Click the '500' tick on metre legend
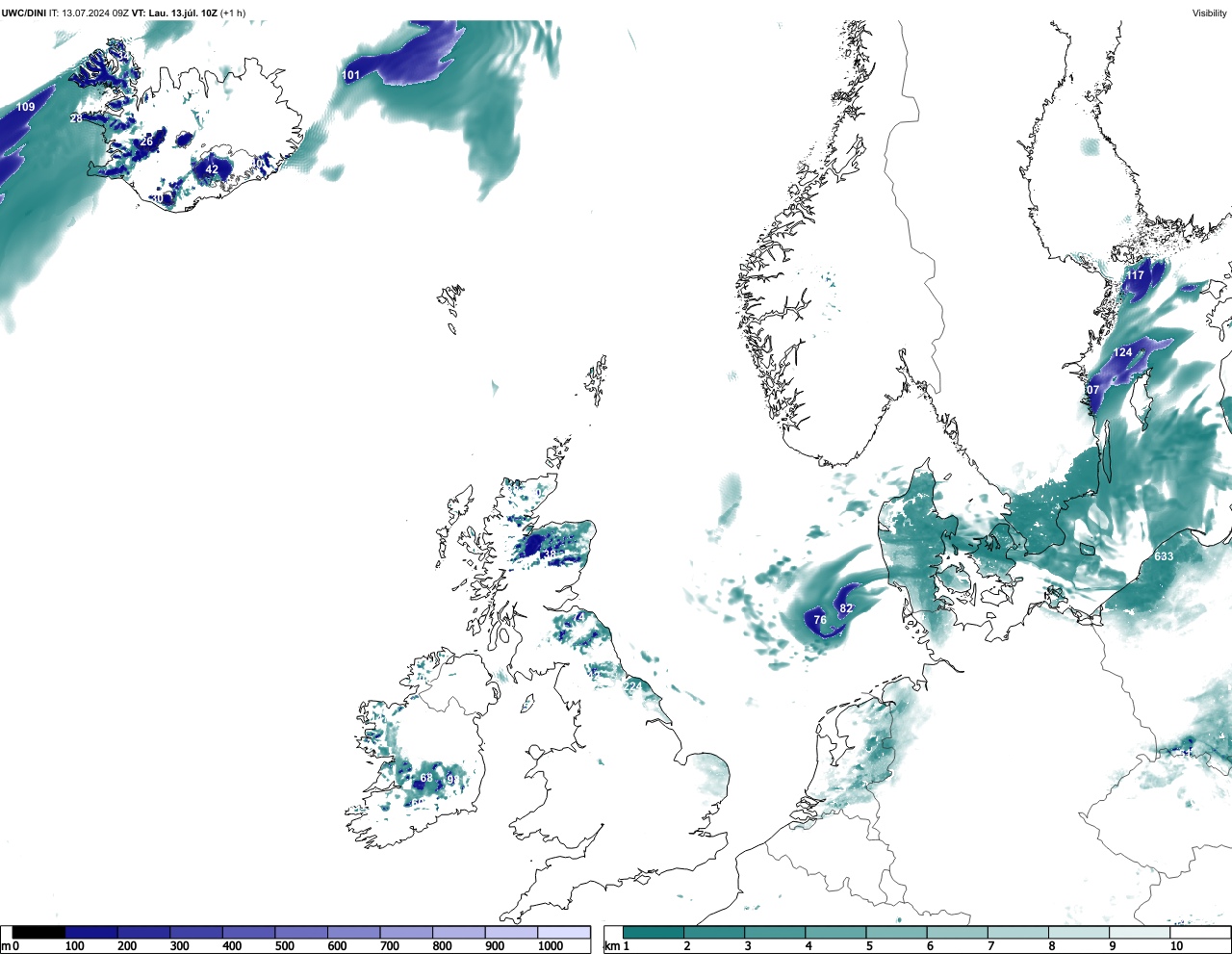The image size is (1232, 954). point(285,946)
